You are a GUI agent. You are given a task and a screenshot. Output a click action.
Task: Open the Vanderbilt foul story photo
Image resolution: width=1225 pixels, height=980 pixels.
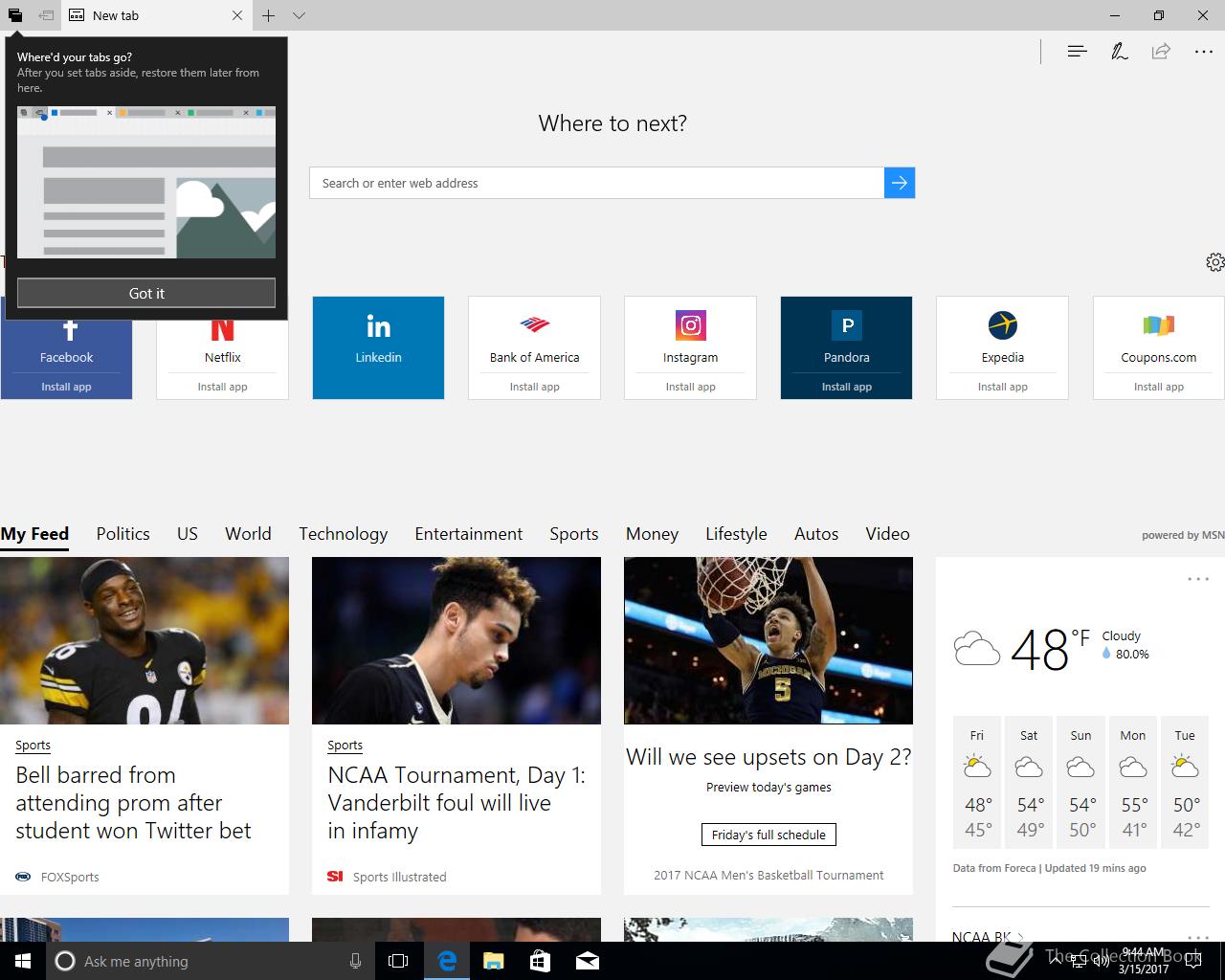point(457,640)
